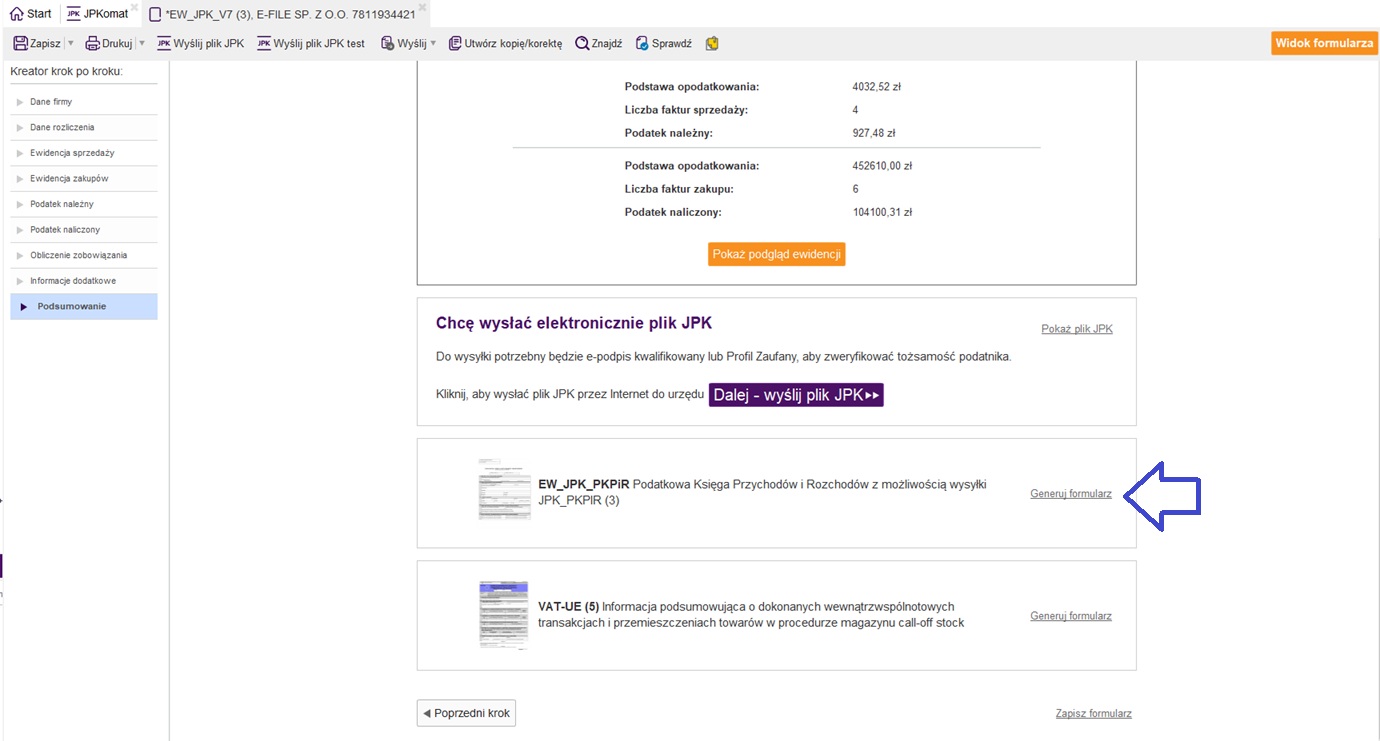Select the EW_JPK_V7 (3) document tab

tap(290, 14)
